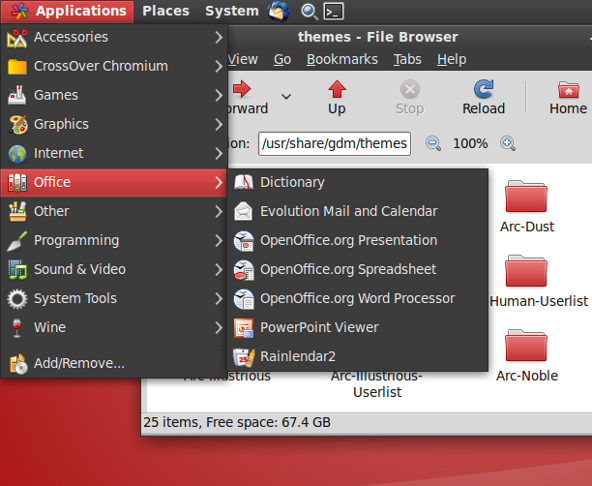Click the Games joystick icon
This screenshot has width=592, height=486.
(17, 95)
